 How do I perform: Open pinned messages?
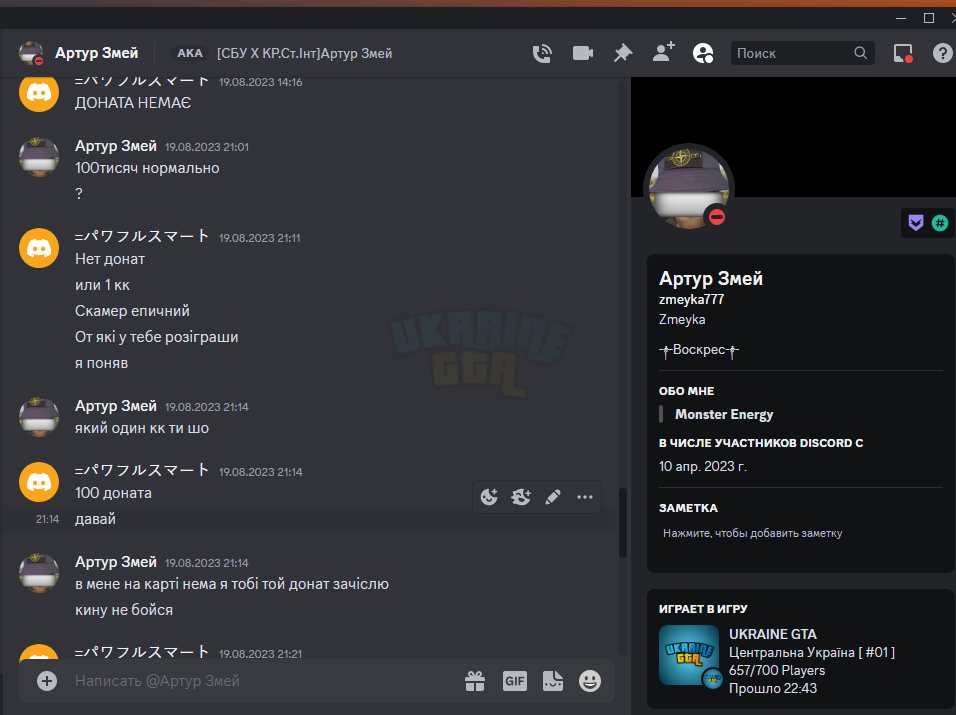point(622,54)
